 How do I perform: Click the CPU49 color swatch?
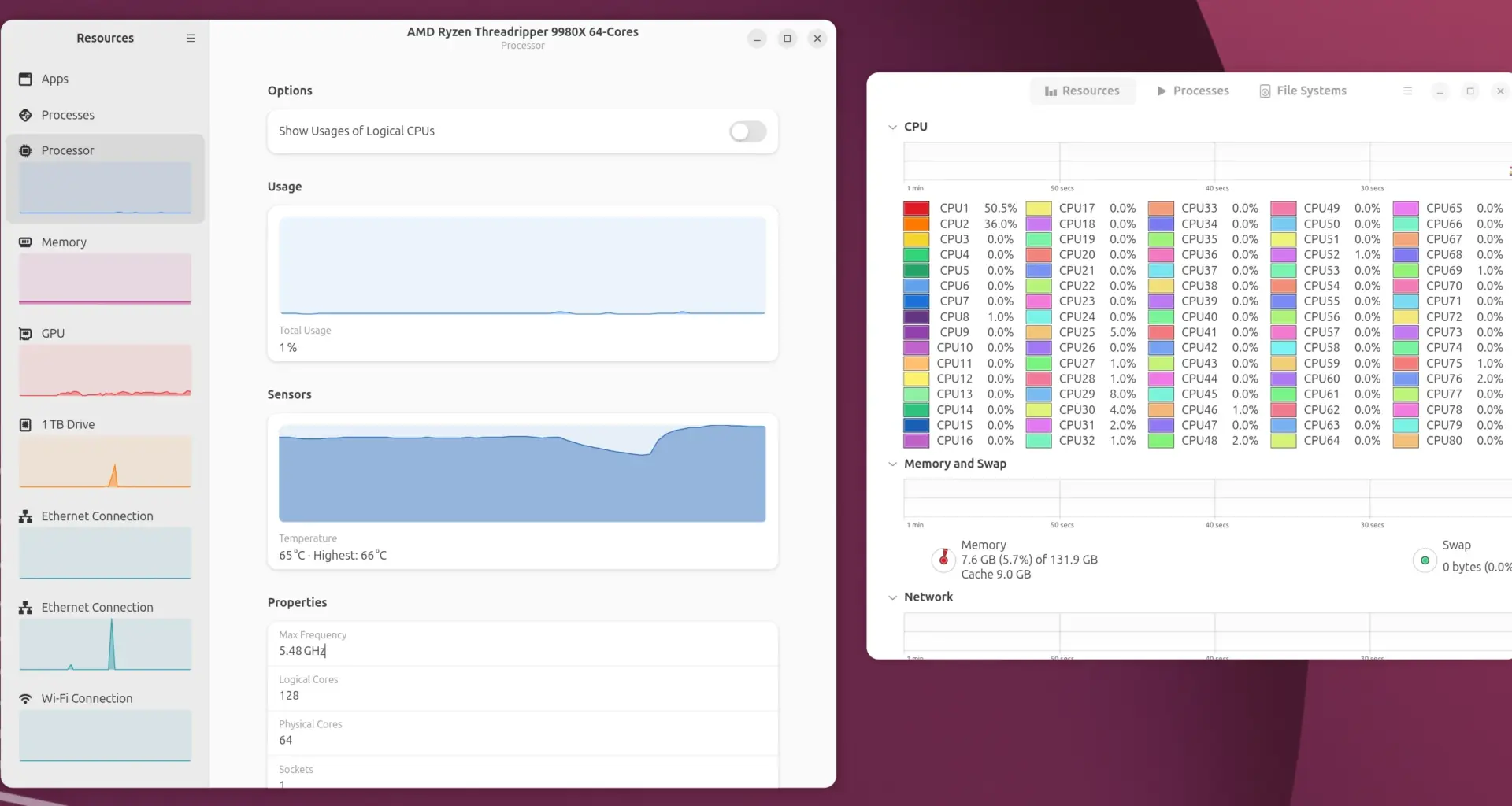point(1284,209)
